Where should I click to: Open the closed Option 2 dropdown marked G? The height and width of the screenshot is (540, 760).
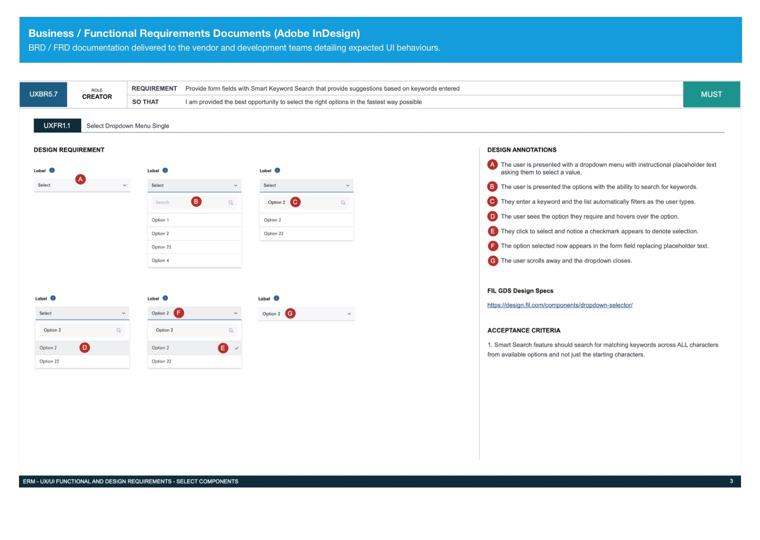pyautogui.click(x=306, y=314)
